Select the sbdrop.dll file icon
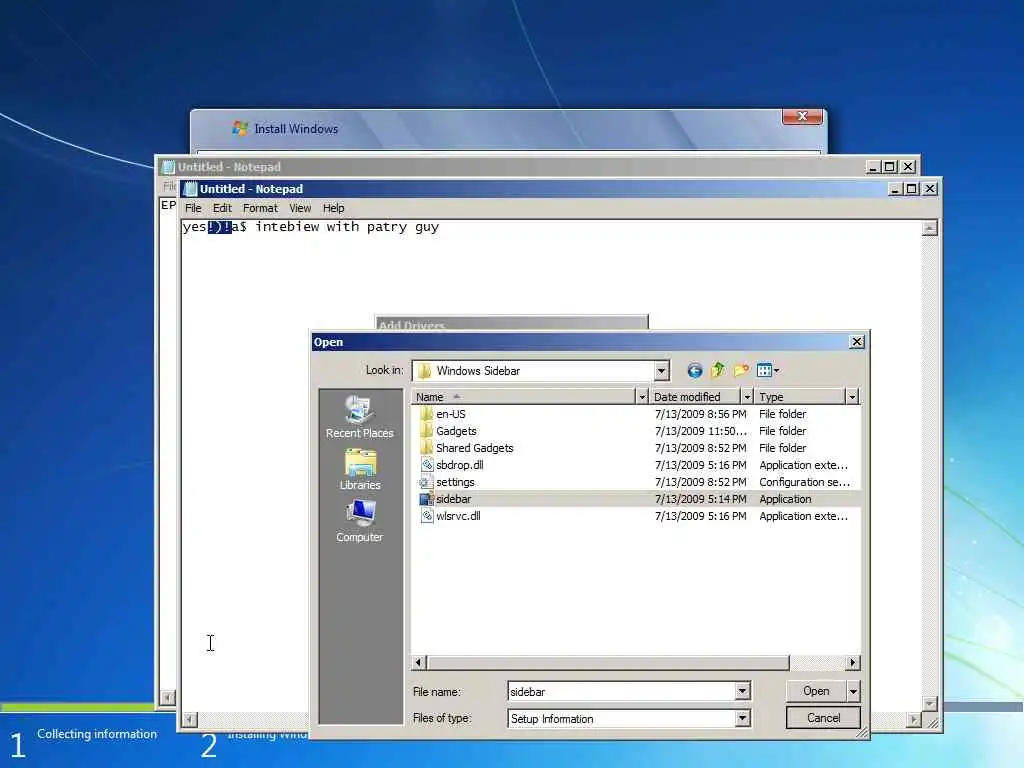The height and width of the screenshot is (768, 1024). [x=426, y=465]
